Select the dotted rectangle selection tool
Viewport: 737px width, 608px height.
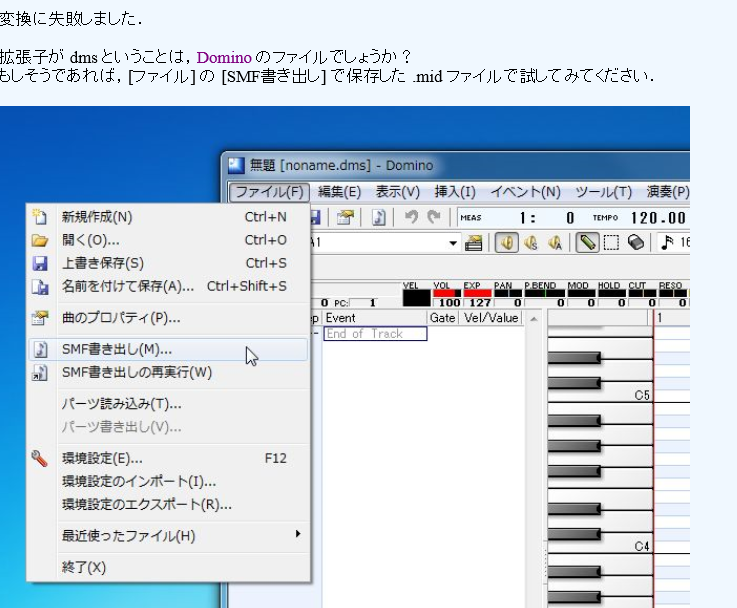[x=611, y=243]
